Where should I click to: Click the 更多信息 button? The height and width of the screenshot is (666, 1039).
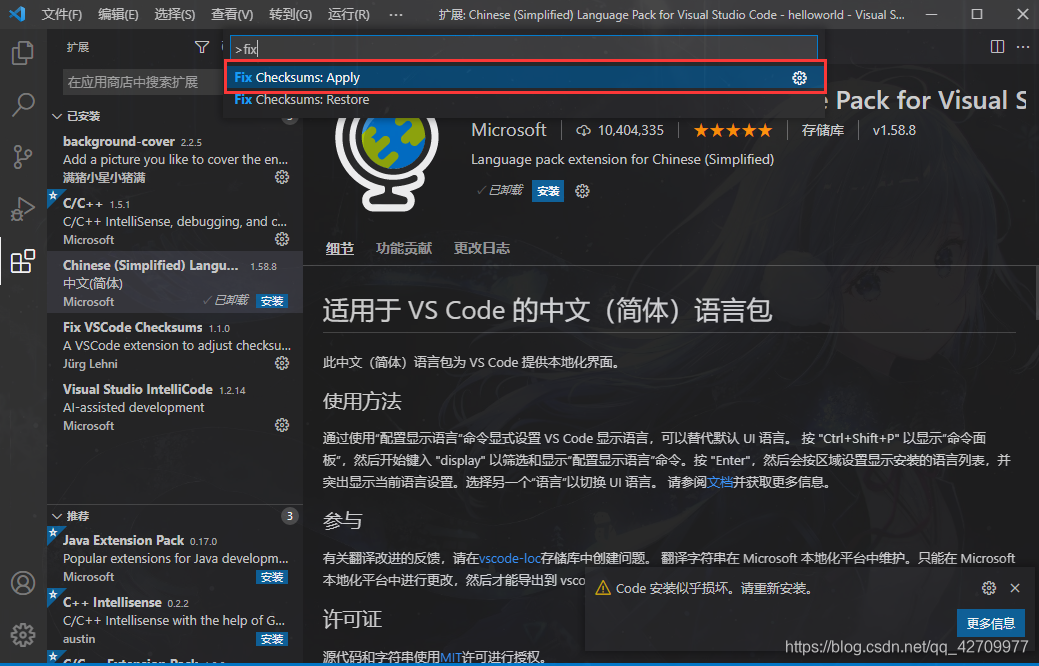[991, 623]
